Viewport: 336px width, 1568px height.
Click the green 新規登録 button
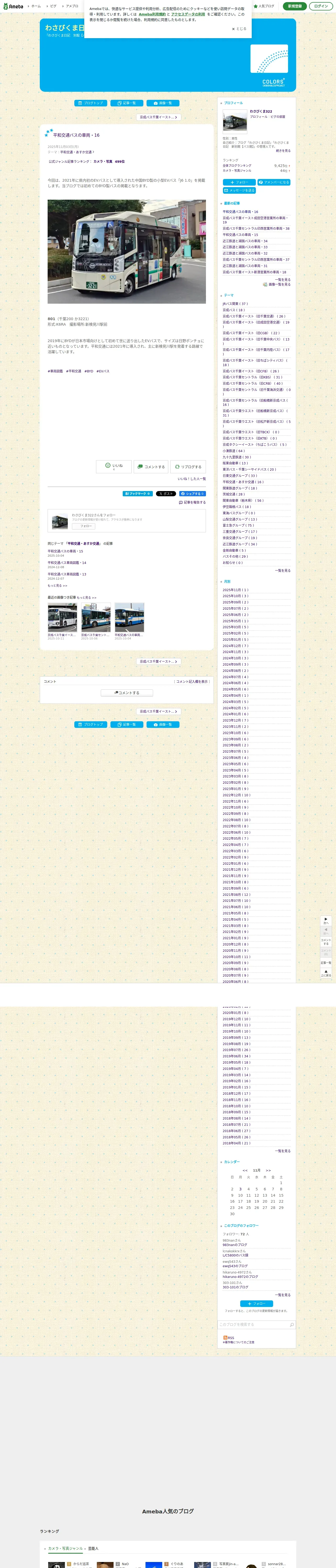(295, 6)
